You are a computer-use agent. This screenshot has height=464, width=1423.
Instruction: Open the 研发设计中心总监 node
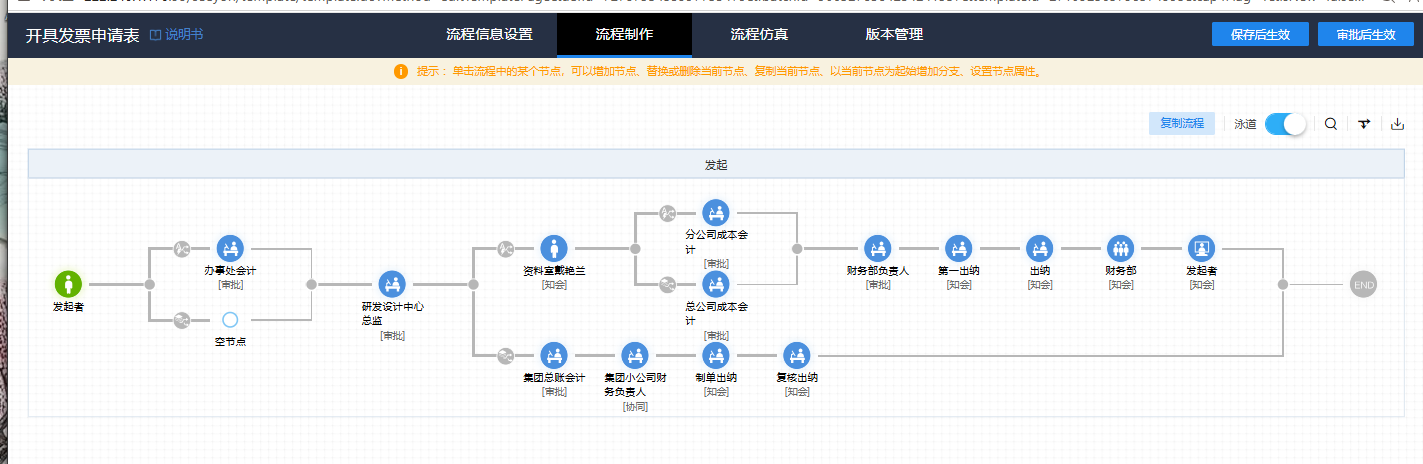pyautogui.click(x=392, y=285)
